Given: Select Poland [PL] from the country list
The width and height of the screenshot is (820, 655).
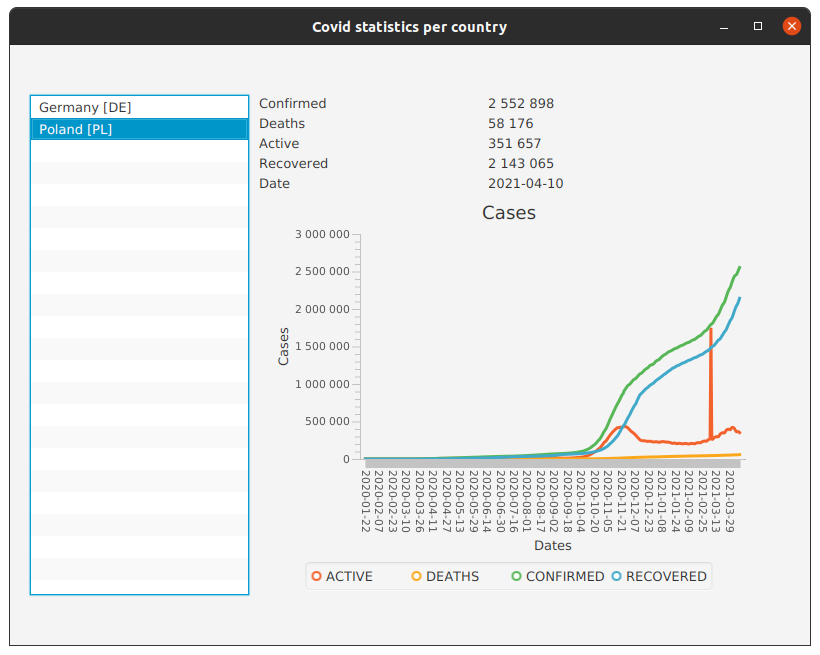Looking at the screenshot, I should 77,129.
